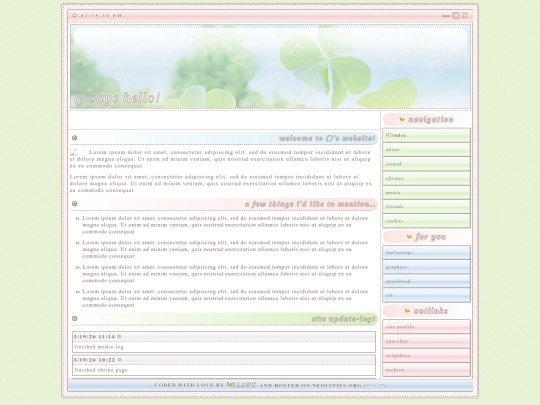Open the guestbook link
The height and width of the screenshot is (405, 540).
point(426,281)
